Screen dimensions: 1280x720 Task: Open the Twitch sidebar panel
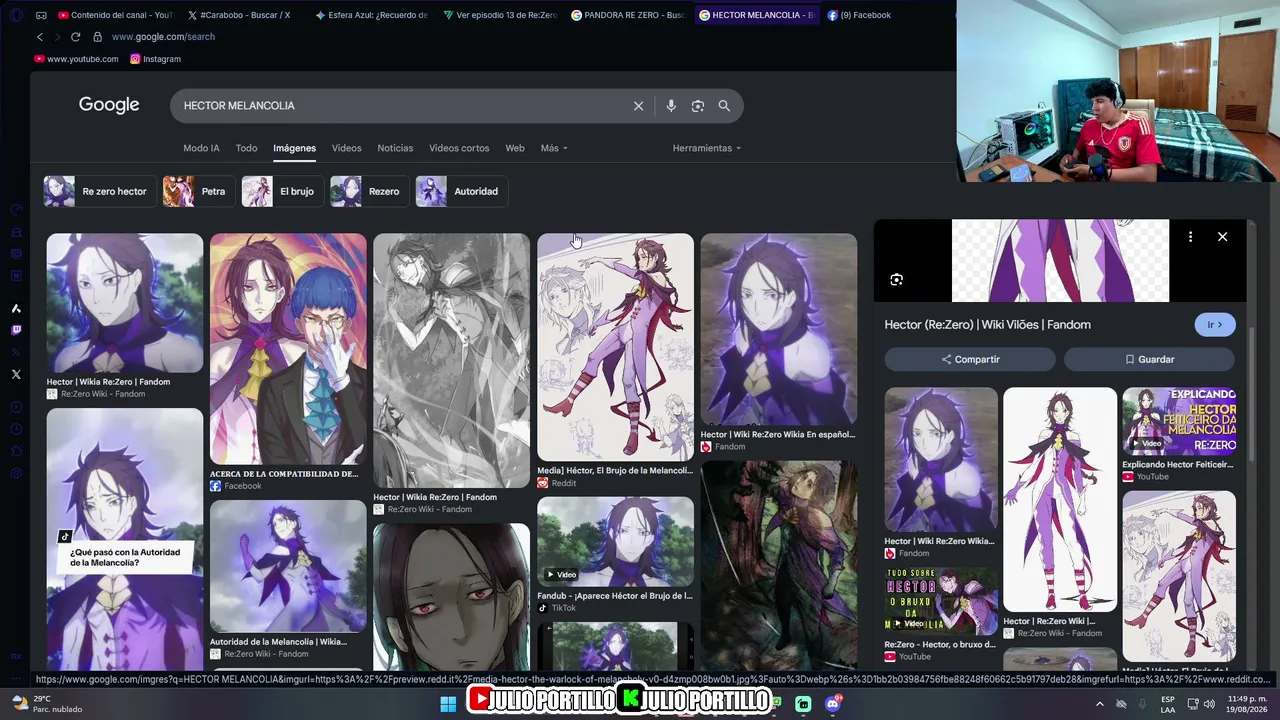[x=16, y=330]
